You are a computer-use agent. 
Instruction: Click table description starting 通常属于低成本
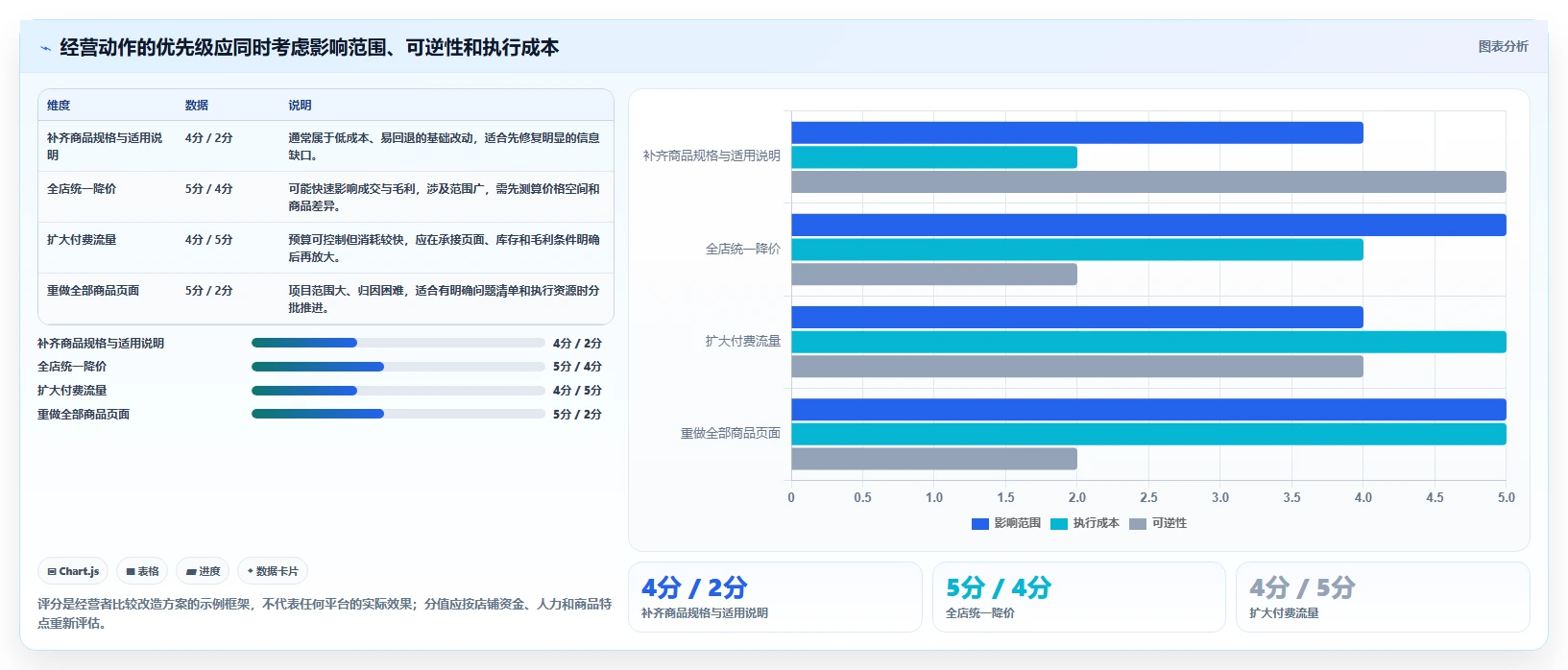(x=444, y=146)
